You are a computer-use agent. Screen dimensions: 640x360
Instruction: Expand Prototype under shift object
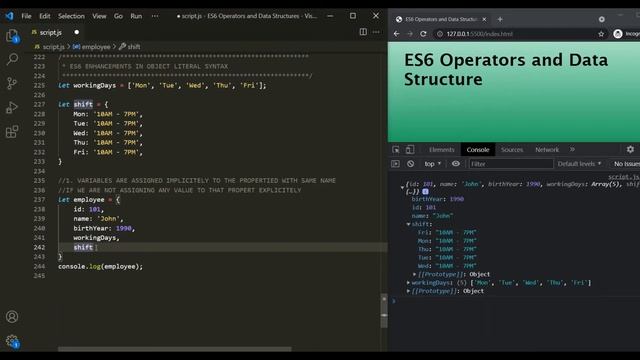(414, 274)
